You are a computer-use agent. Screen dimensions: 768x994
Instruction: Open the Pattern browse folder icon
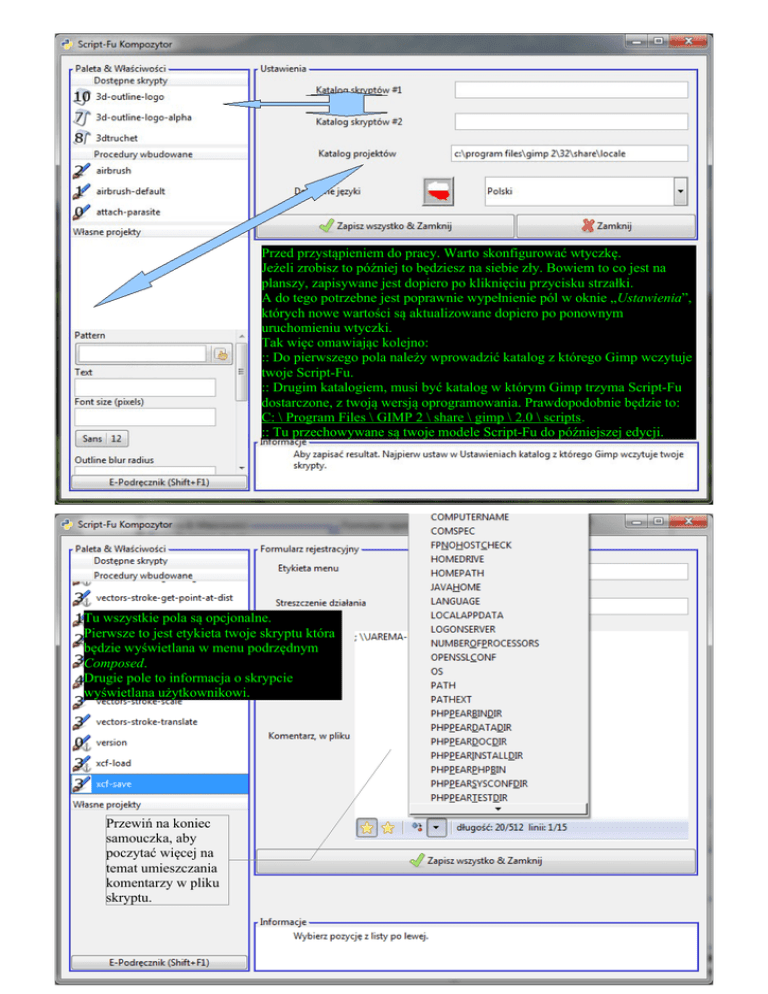click(220, 353)
